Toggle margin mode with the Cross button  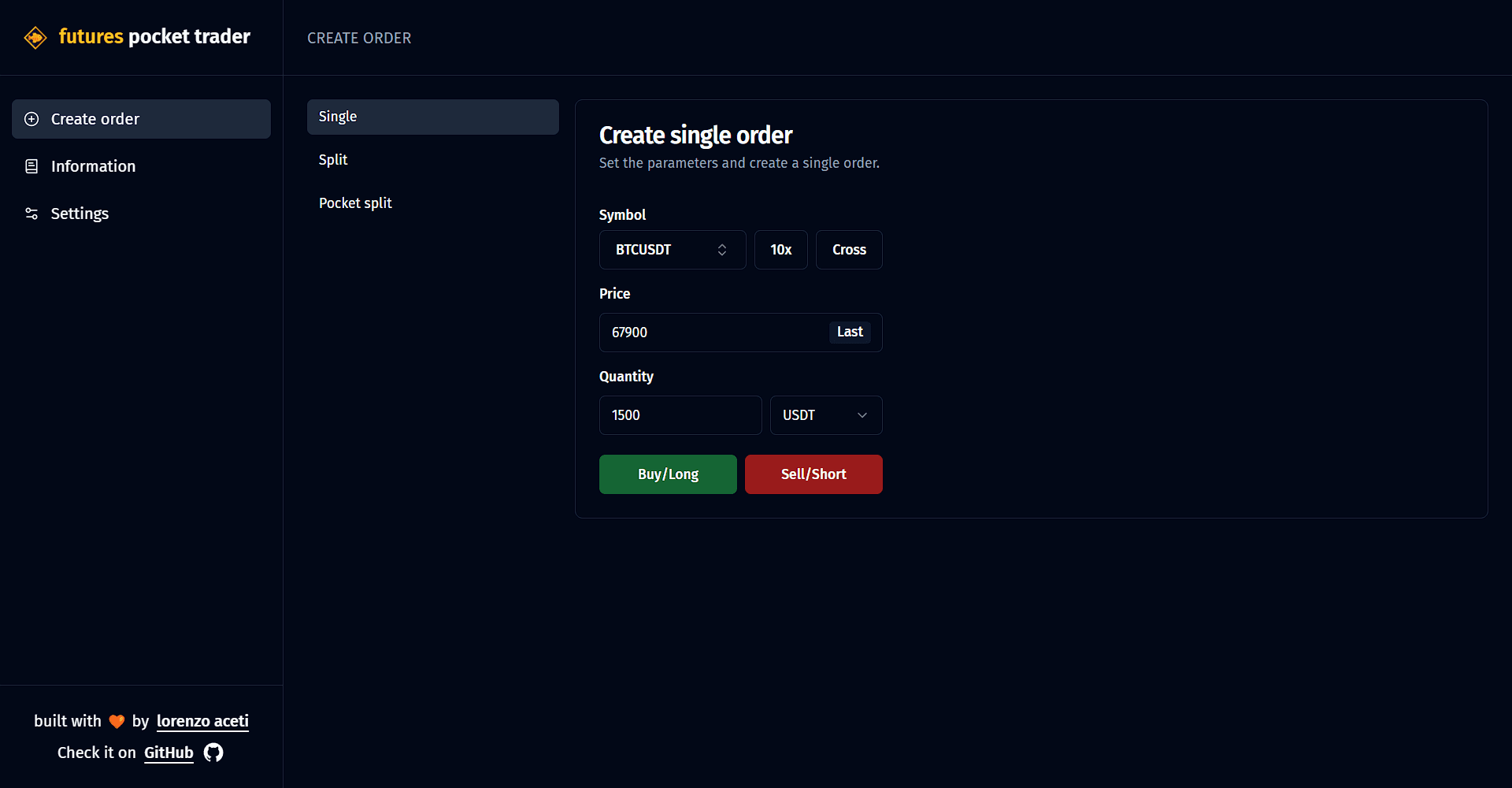coord(848,249)
